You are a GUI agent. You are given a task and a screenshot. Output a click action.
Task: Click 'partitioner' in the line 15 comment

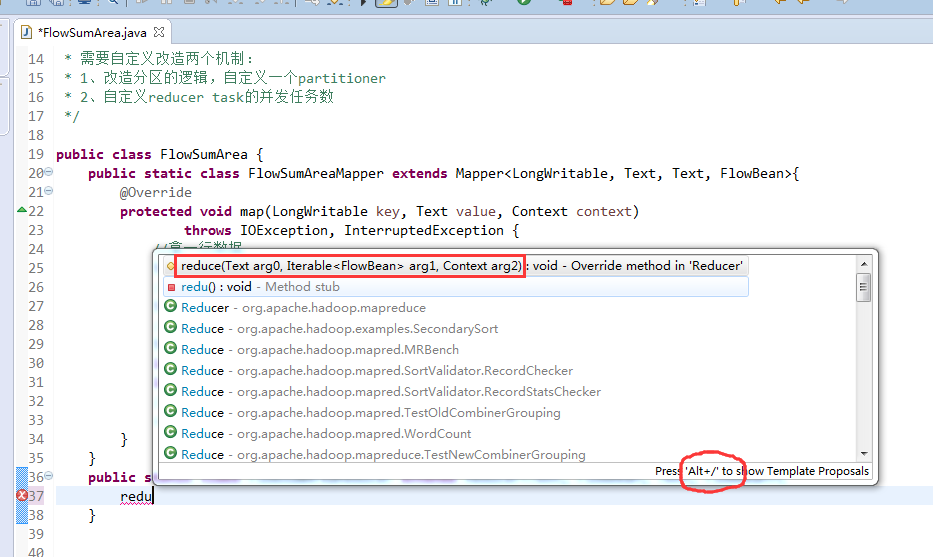tap(342, 78)
